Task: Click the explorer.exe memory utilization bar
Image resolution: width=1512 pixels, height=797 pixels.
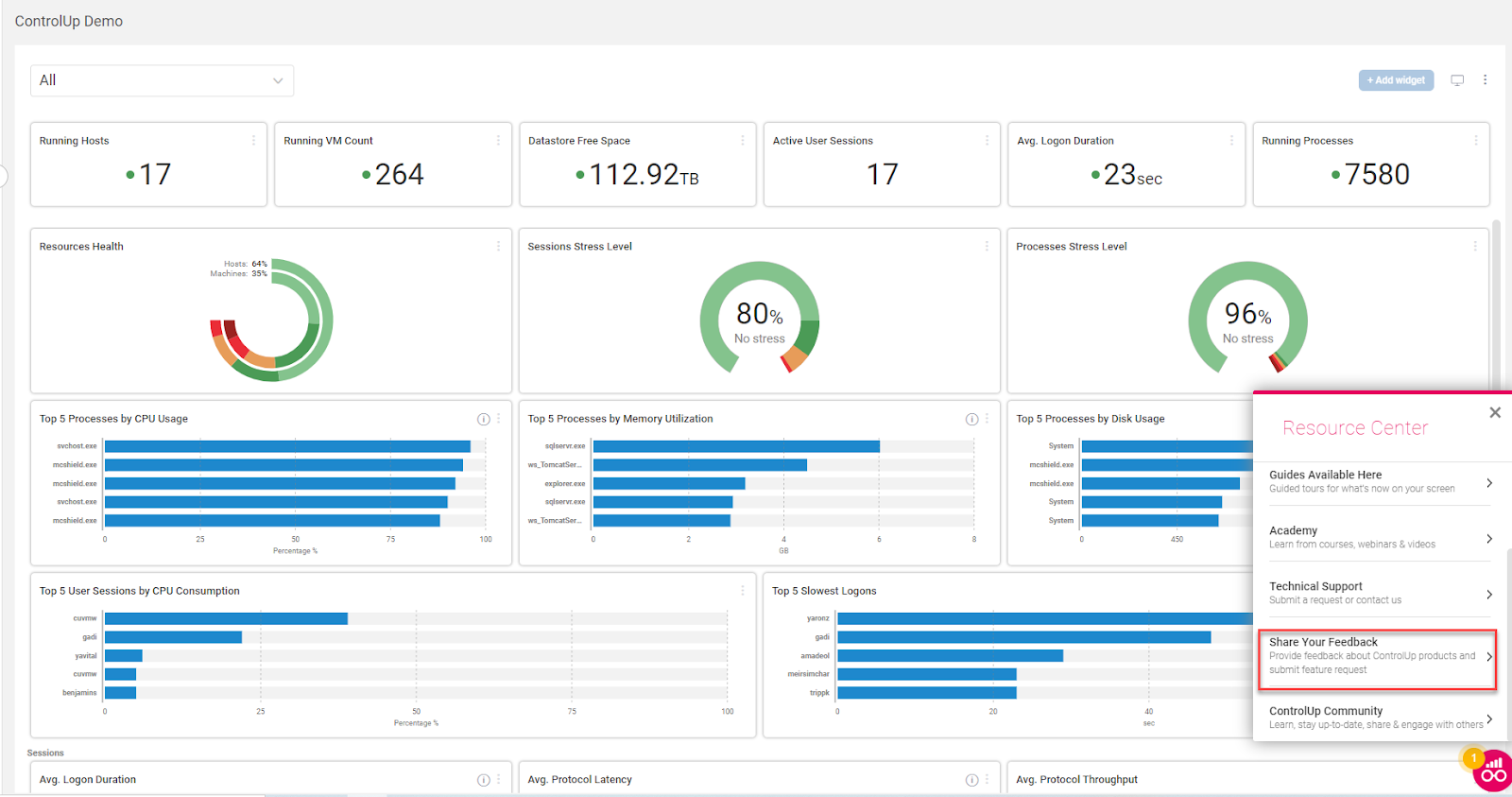Action: click(669, 483)
